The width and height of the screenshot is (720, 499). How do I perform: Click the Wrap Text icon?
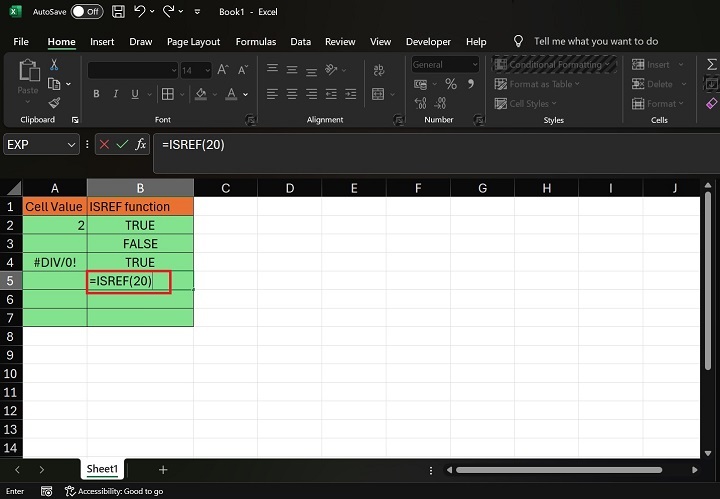tap(379, 70)
